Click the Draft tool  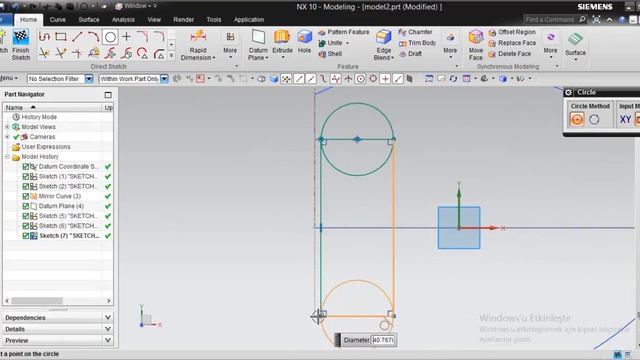(410, 54)
